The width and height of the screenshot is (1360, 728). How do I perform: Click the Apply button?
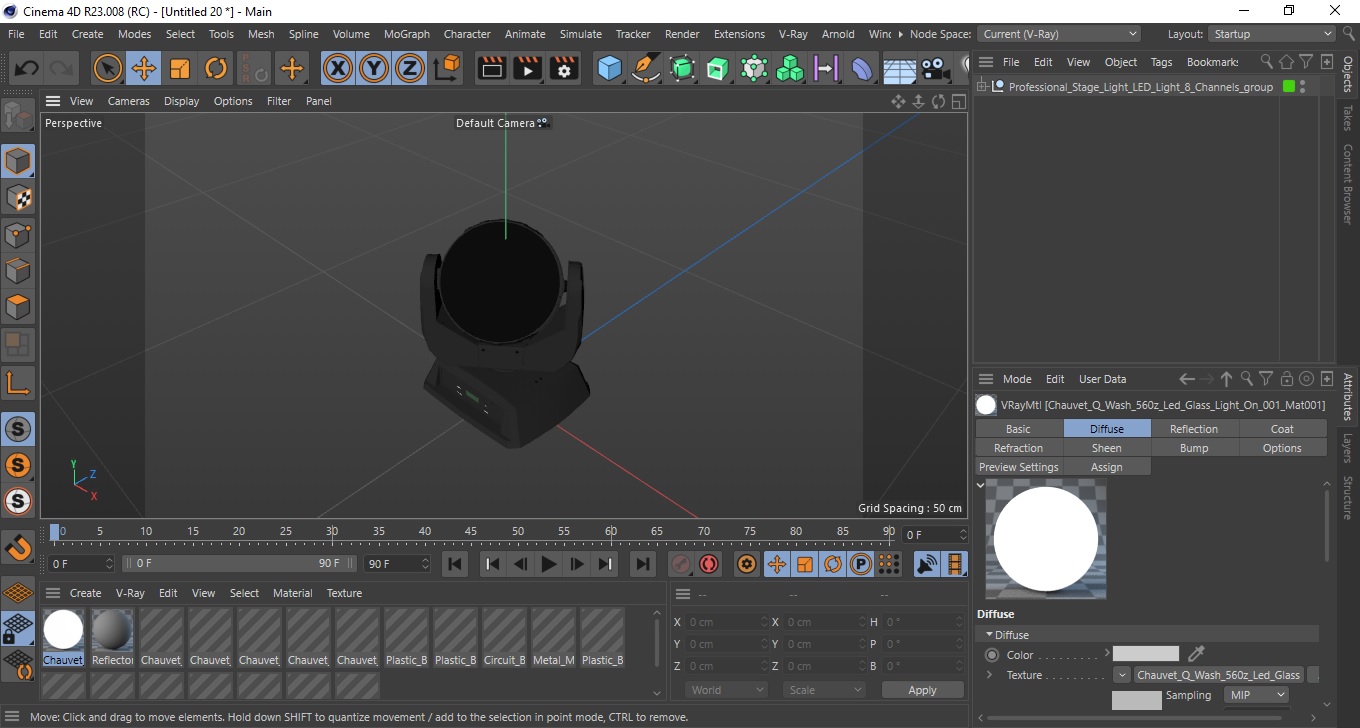[x=922, y=690]
